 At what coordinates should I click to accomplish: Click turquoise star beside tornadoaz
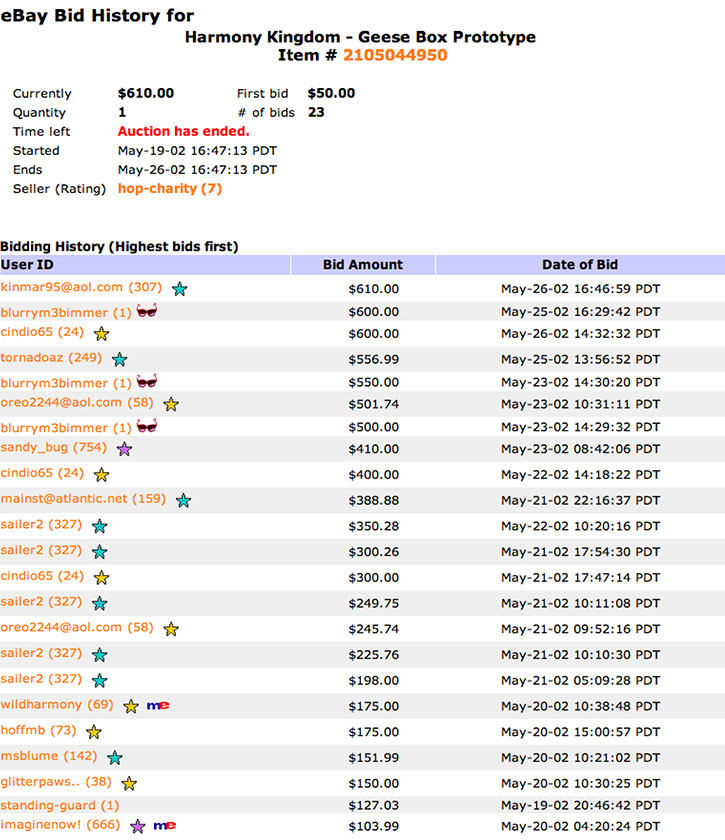(x=119, y=359)
